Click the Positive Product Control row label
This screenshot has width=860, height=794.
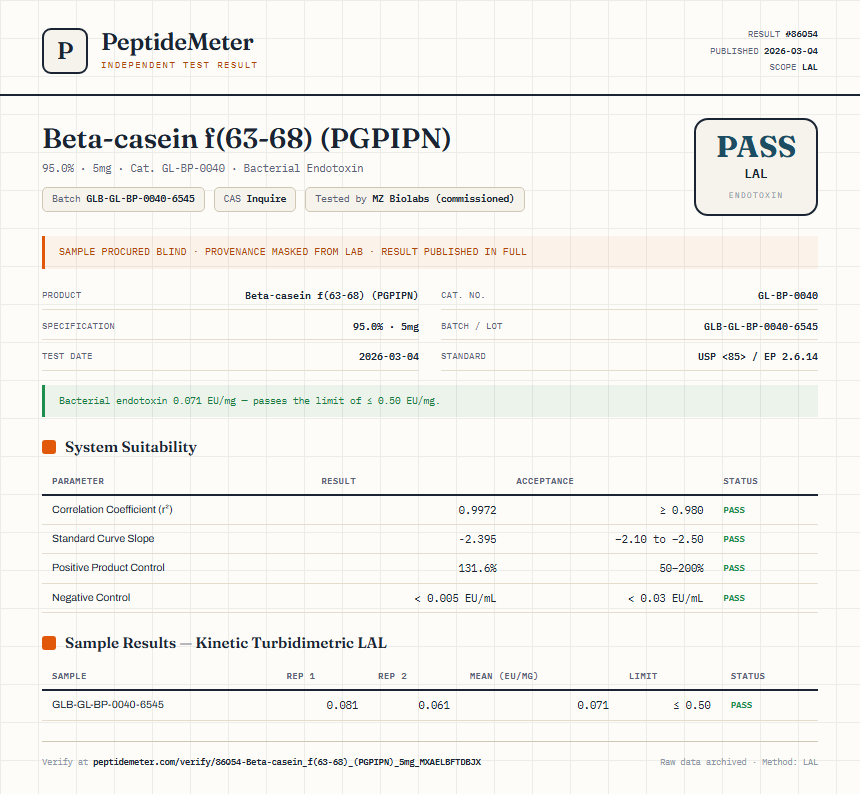click(x=108, y=568)
